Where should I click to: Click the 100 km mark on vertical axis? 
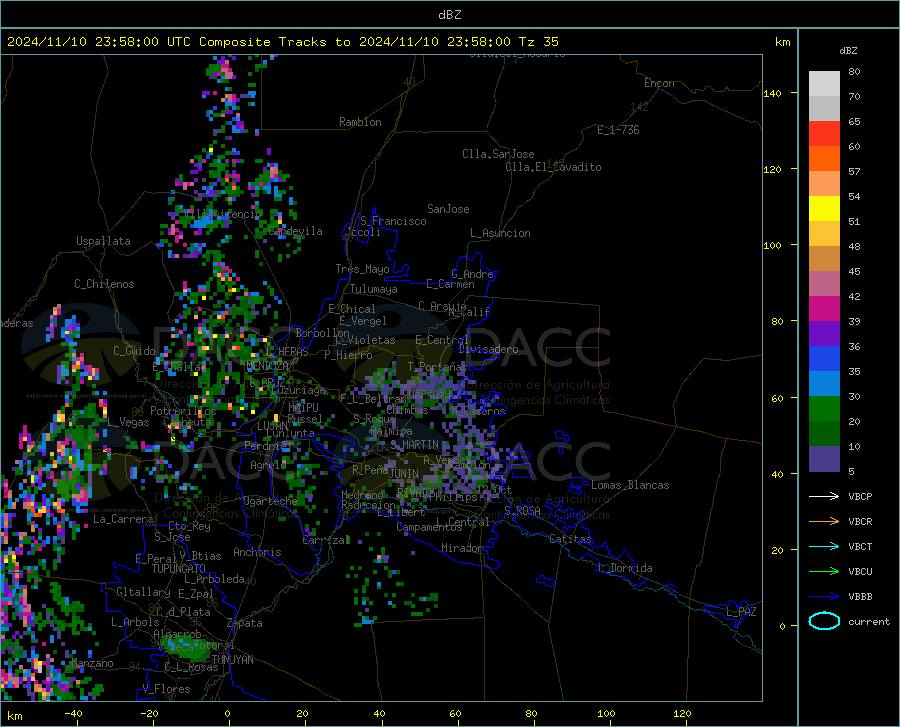pos(772,246)
